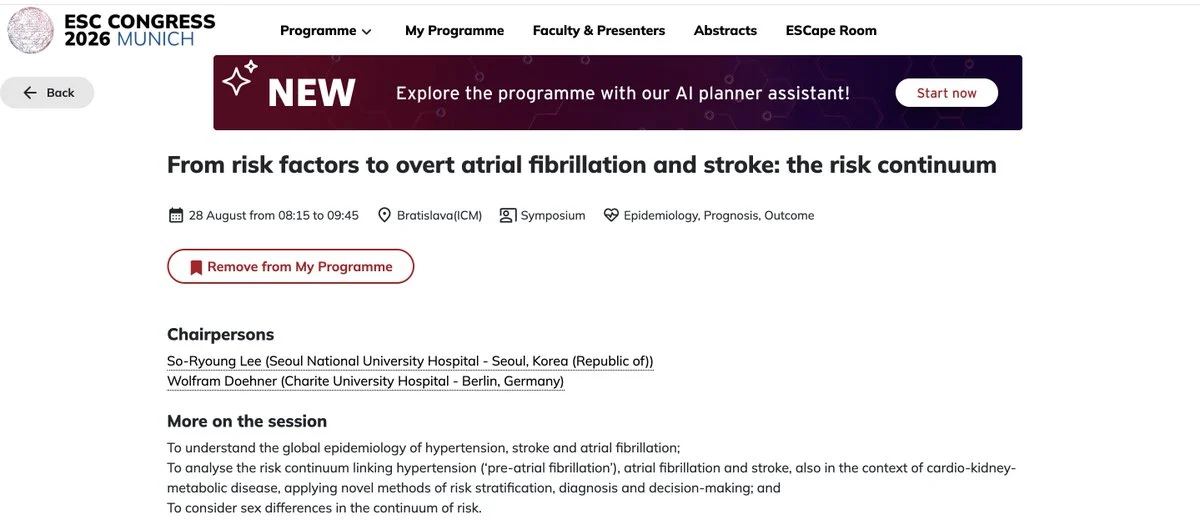Click Start now for AI planner
Screen dimensions: 1200x520
tap(947, 93)
